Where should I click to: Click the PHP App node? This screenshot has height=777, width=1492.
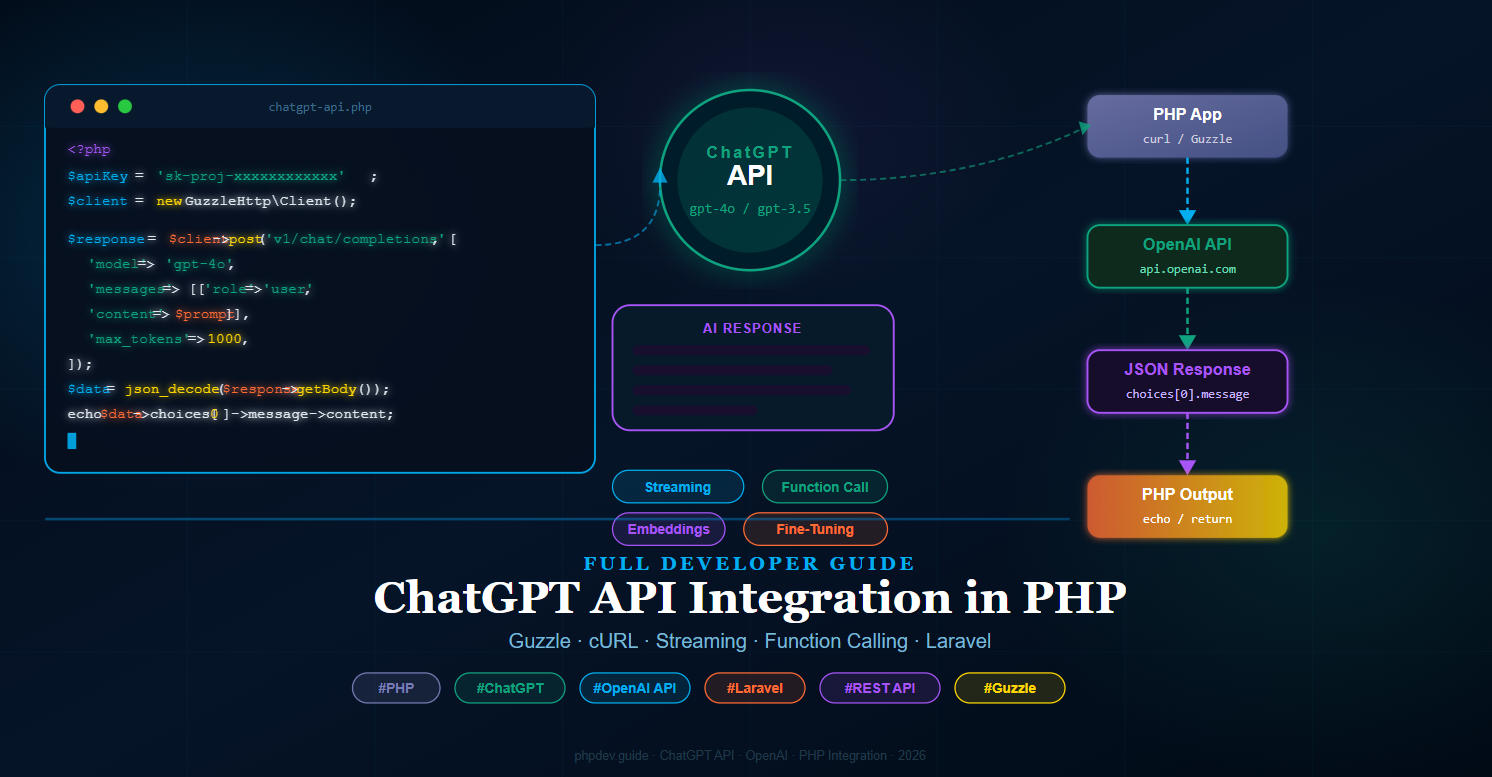coord(1186,126)
